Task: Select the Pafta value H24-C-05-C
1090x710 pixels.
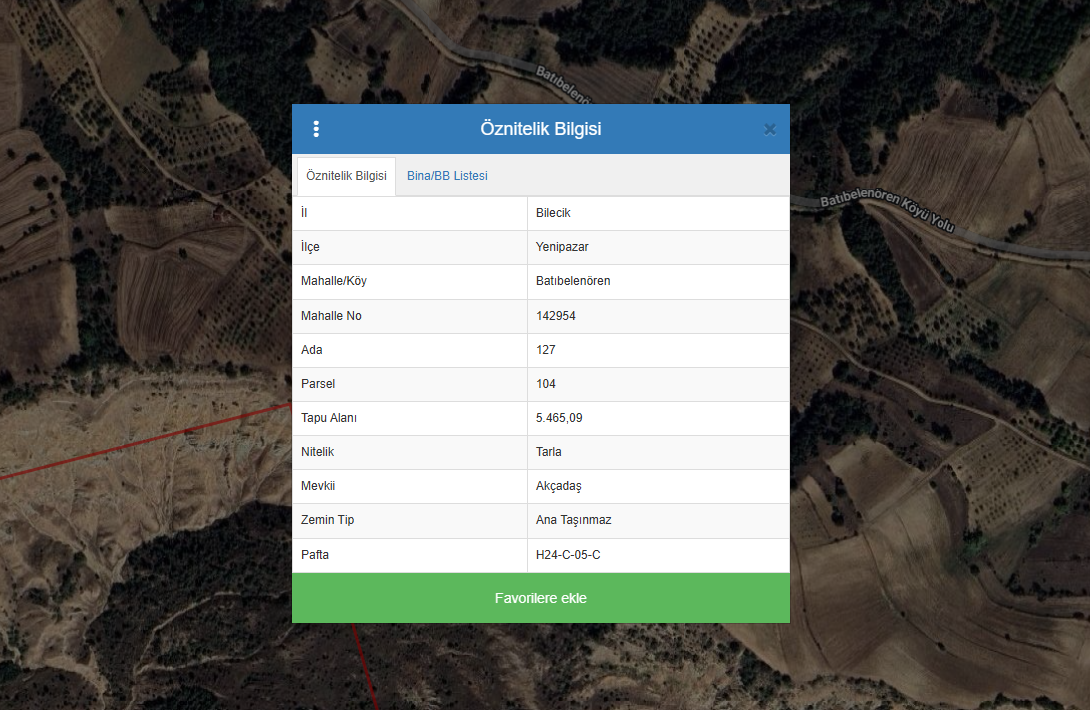Action: click(x=568, y=554)
